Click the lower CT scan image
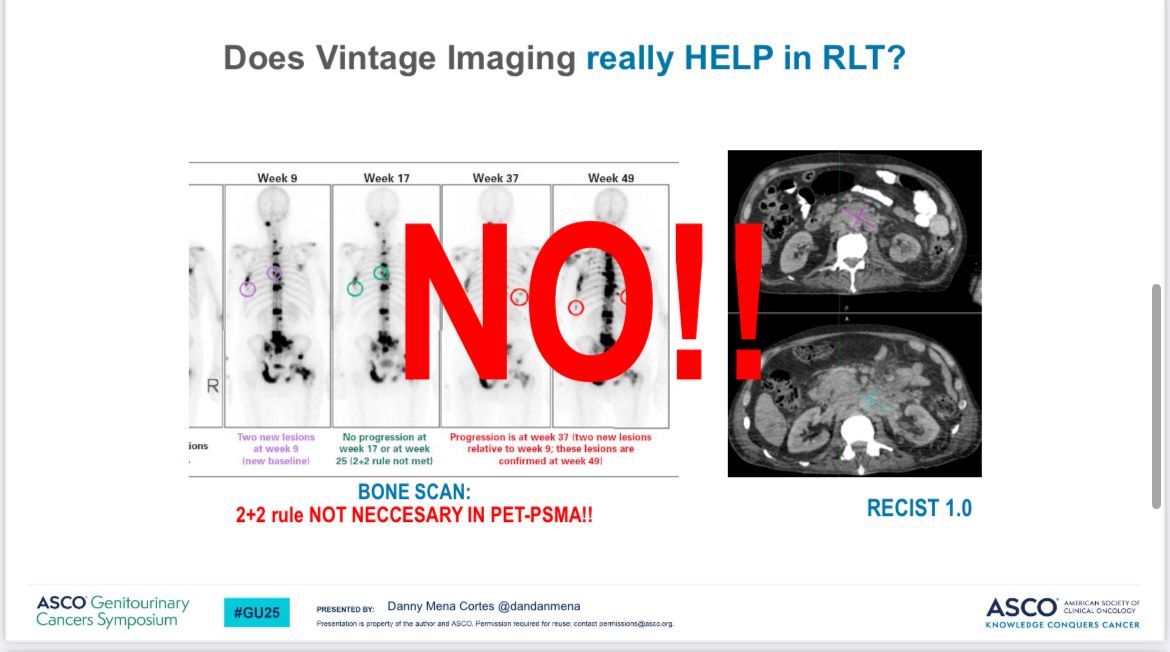This screenshot has height=652, width=1170. [854, 395]
